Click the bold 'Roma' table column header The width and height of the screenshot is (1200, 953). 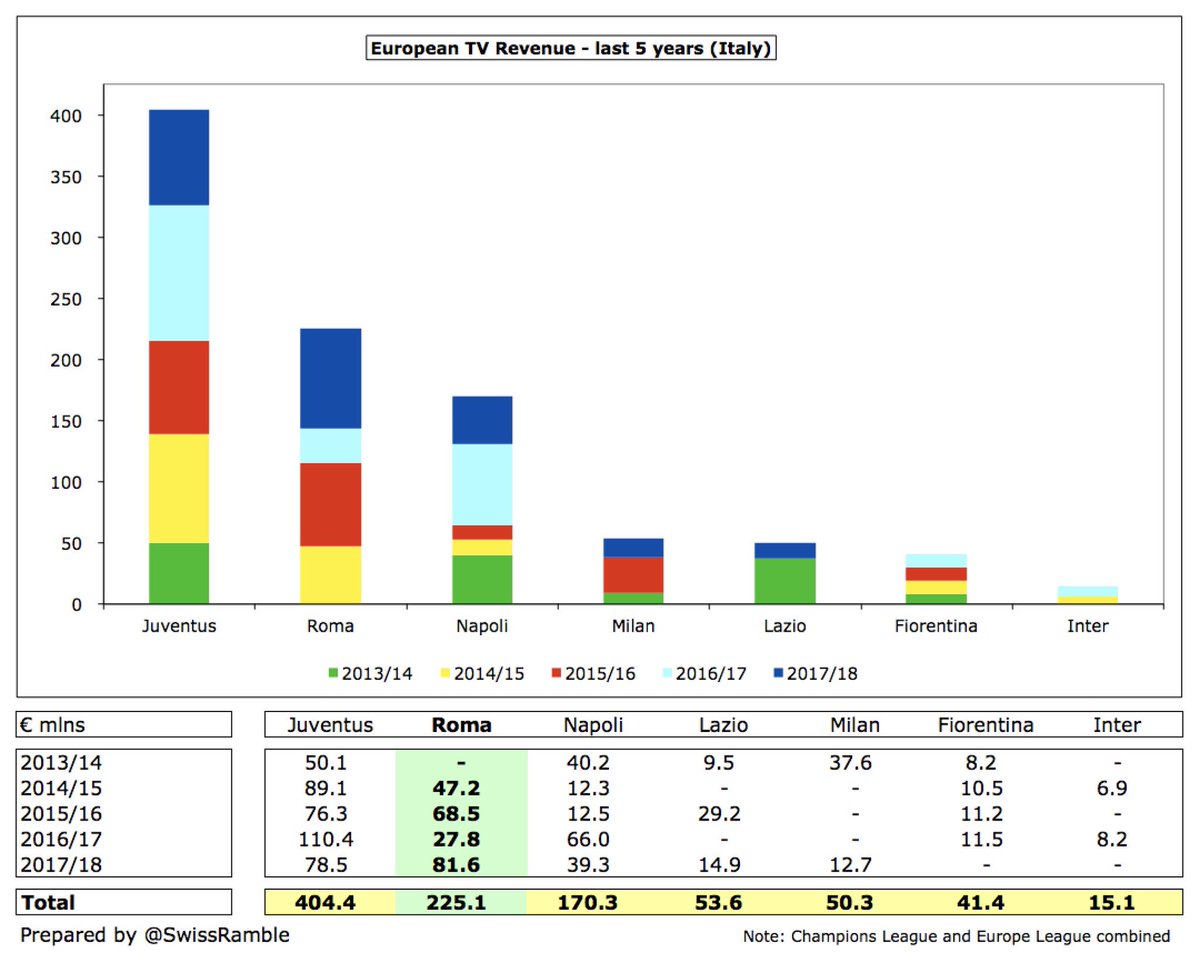point(461,725)
